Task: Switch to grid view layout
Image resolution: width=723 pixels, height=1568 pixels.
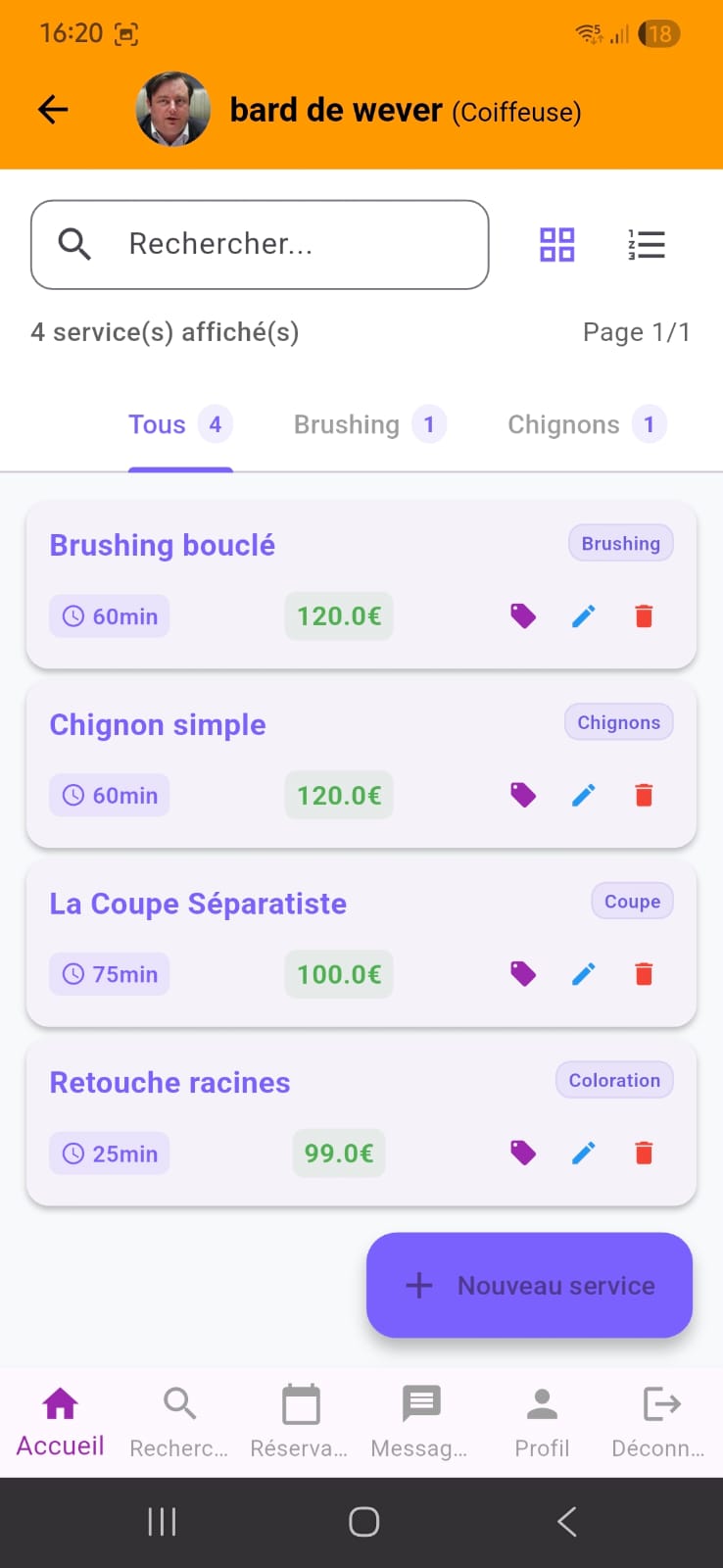Action: [x=556, y=245]
